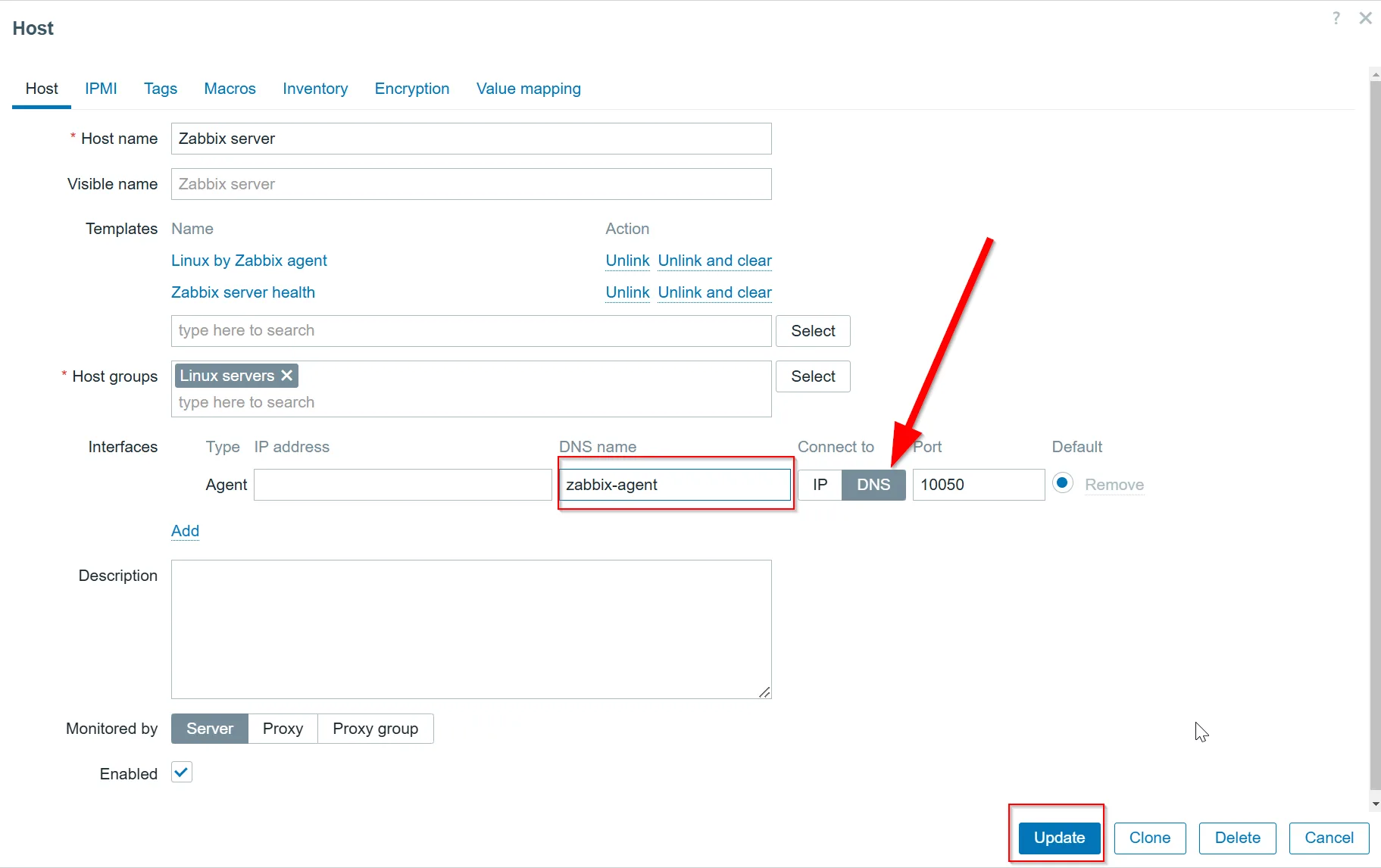This screenshot has width=1381, height=868.
Task: Remove Linux servers host group tag
Action: tap(287, 376)
